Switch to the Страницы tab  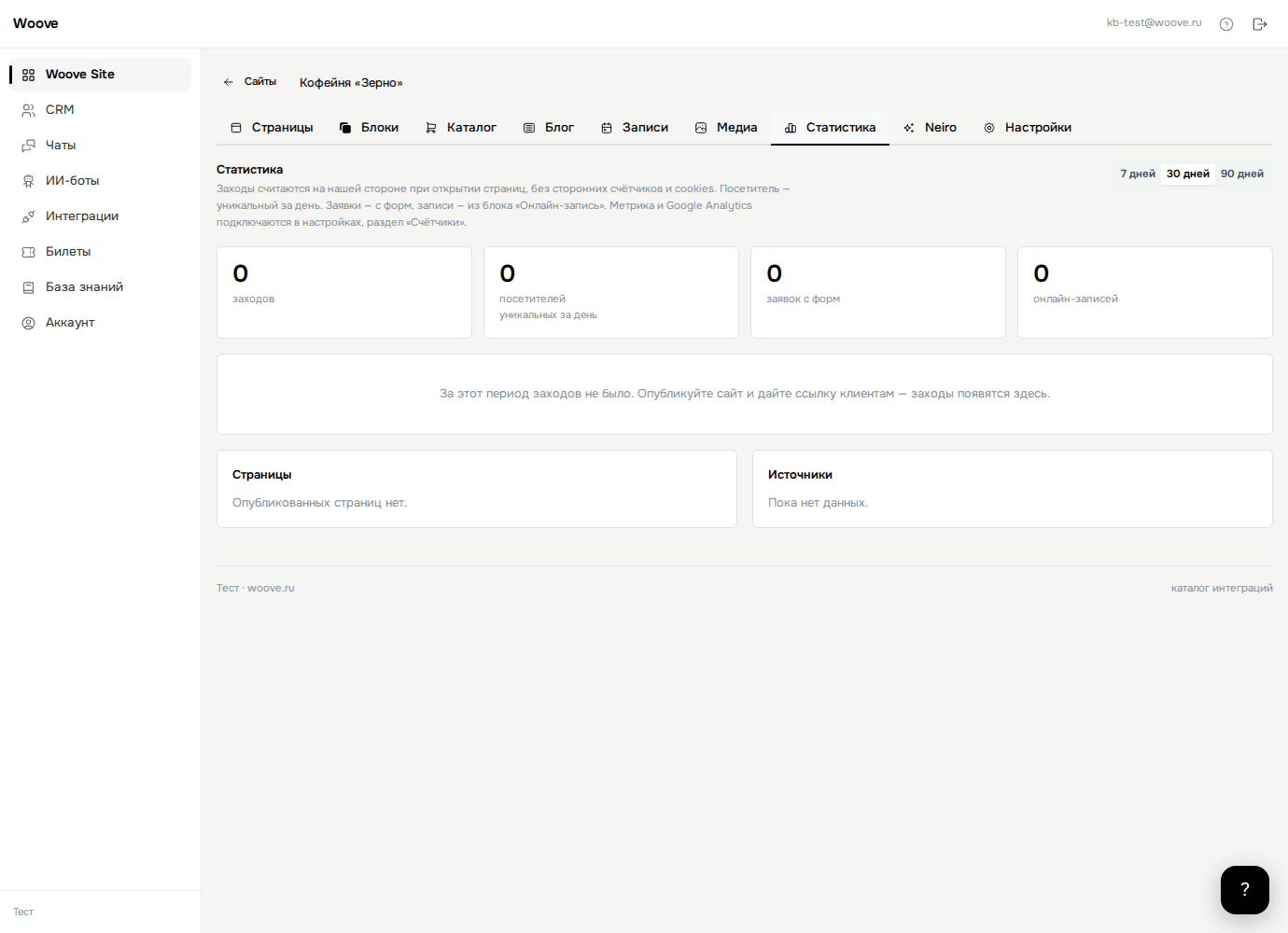[x=272, y=128]
